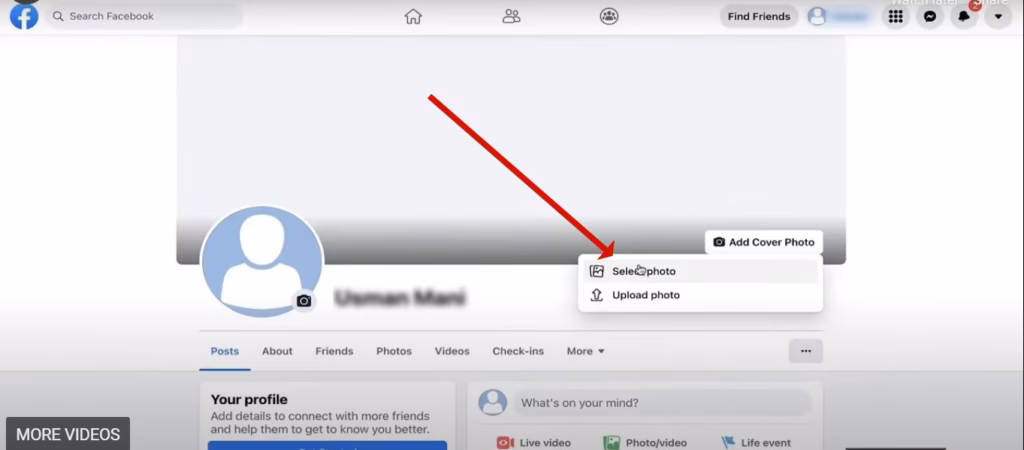Click the 'Your profile' heading text
This screenshot has width=1024, height=450.
click(x=249, y=400)
